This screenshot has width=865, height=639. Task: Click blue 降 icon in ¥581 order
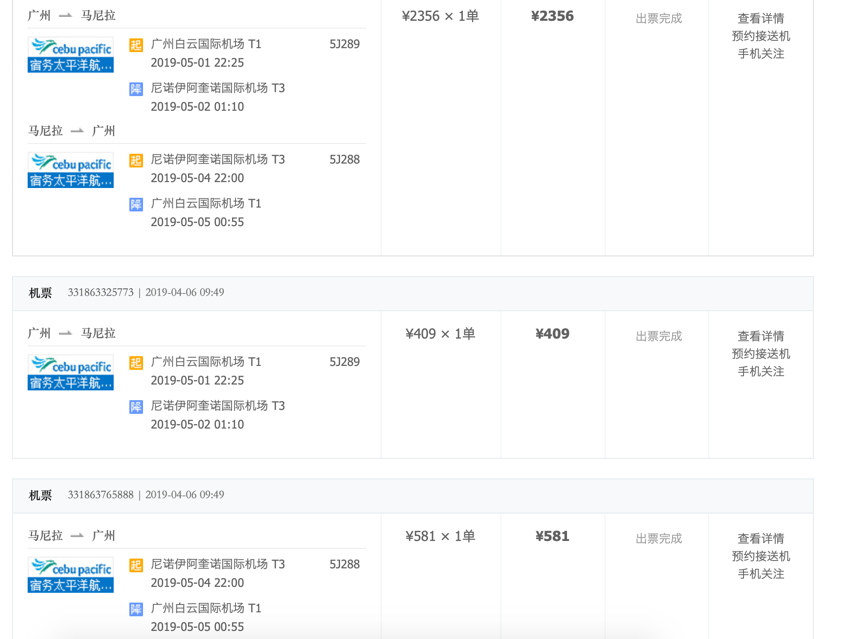[136, 609]
